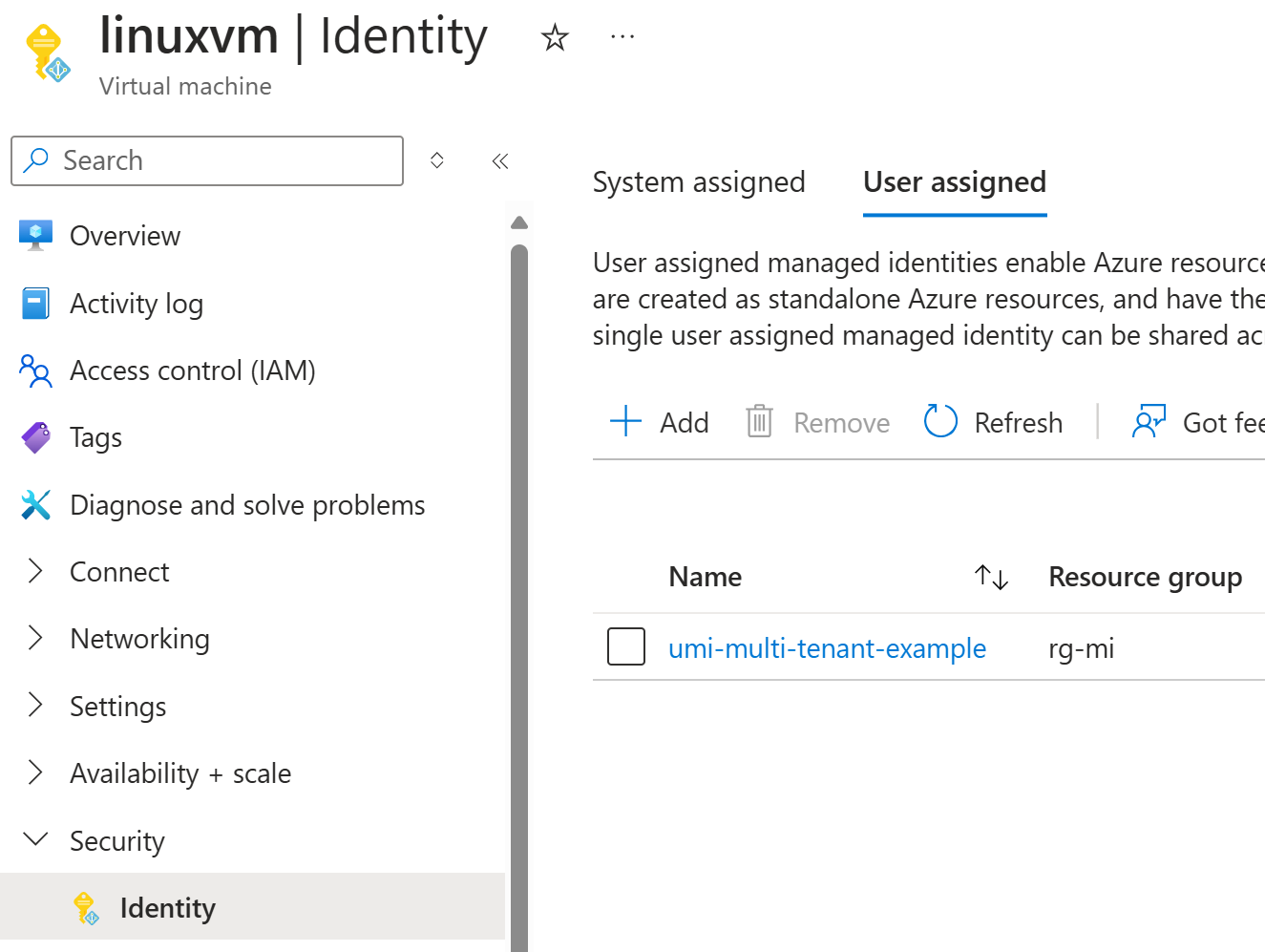Screen dimensions: 1265x952
Task: Click the search magnifier icon in sidebar
Action: point(36,160)
